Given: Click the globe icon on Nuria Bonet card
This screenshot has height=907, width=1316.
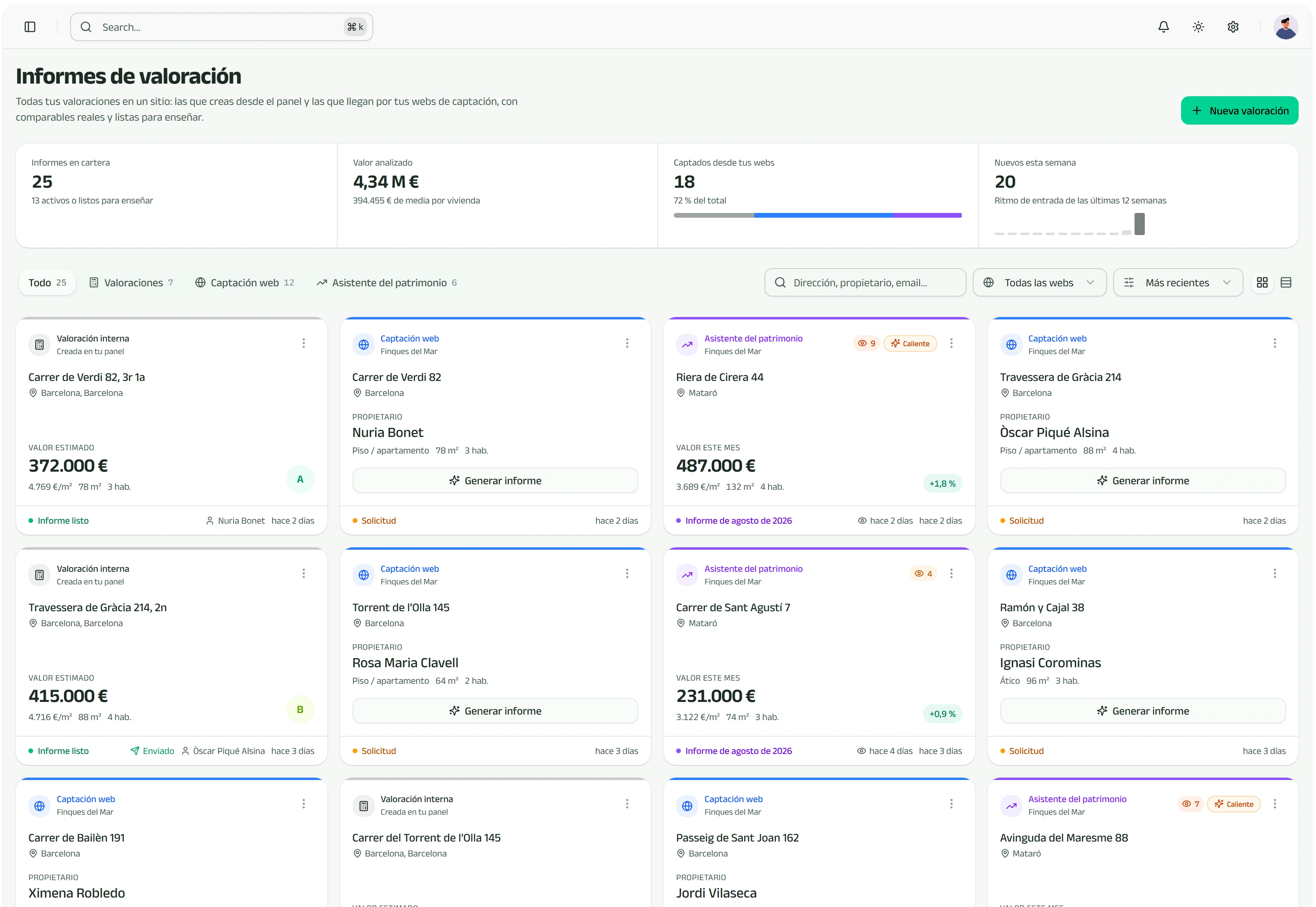Looking at the screenshot, I should [363, 344].
